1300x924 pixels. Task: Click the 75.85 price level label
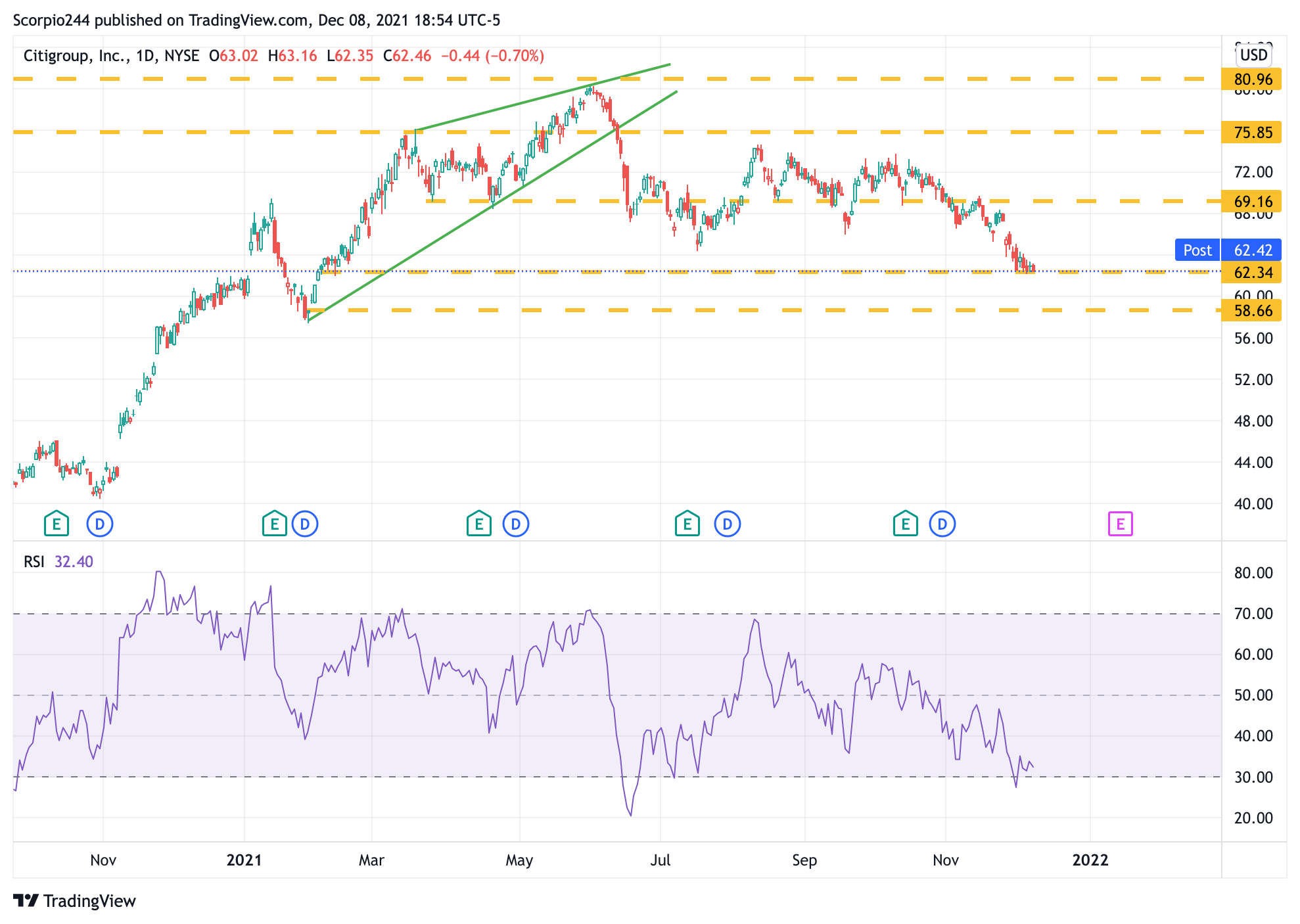coord(1252,132)
